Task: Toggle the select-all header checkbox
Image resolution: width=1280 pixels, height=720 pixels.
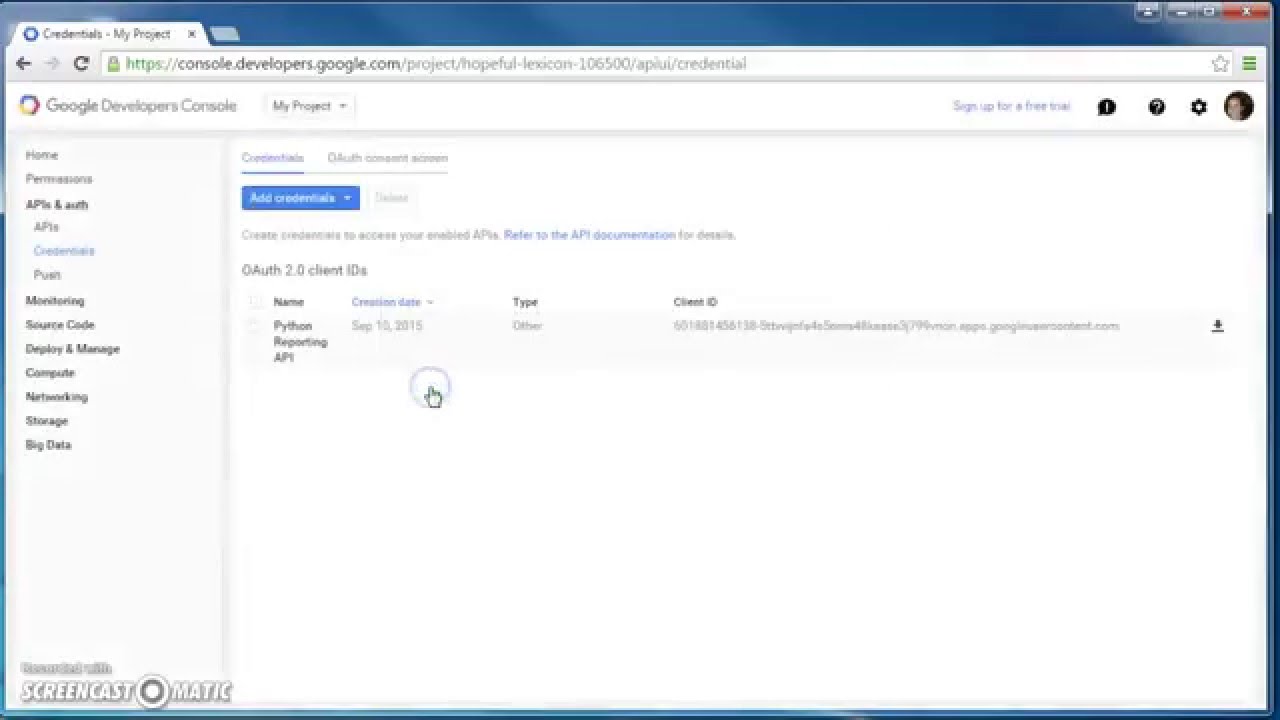Action: tap(254, 302)
